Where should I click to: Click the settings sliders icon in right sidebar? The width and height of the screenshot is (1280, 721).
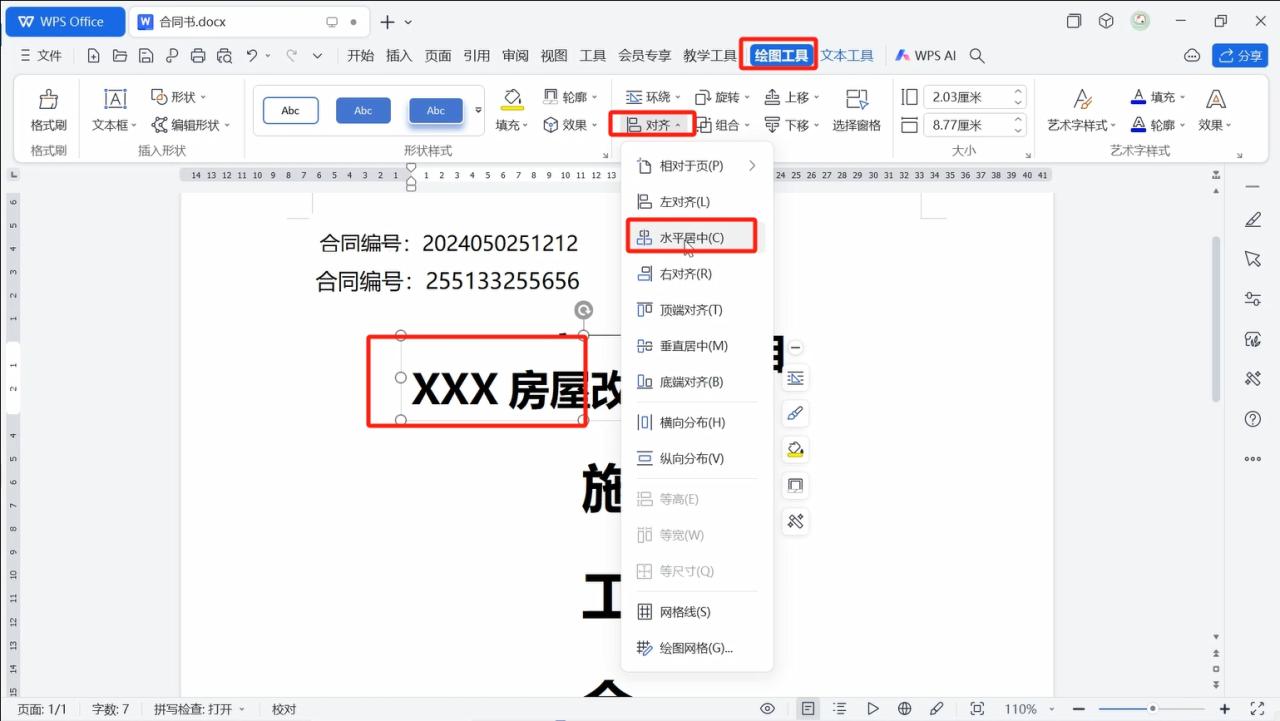pyautogui.click(x=1253, y=299)
